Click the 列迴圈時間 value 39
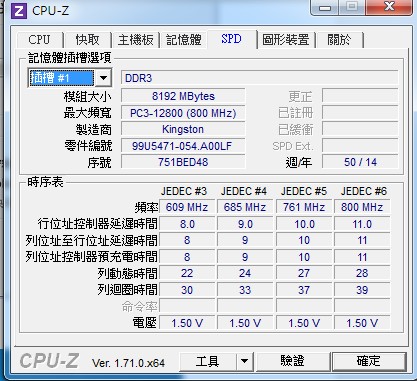The width and height of the screenshot is (417, 381). 362,290
